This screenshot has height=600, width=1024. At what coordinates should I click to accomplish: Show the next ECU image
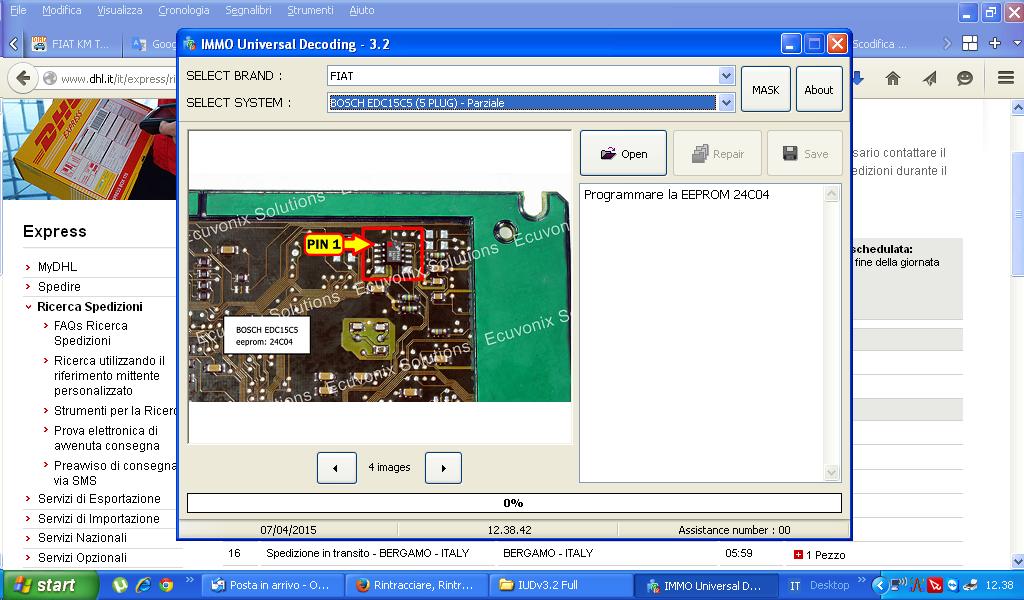(x=443, y=467)
